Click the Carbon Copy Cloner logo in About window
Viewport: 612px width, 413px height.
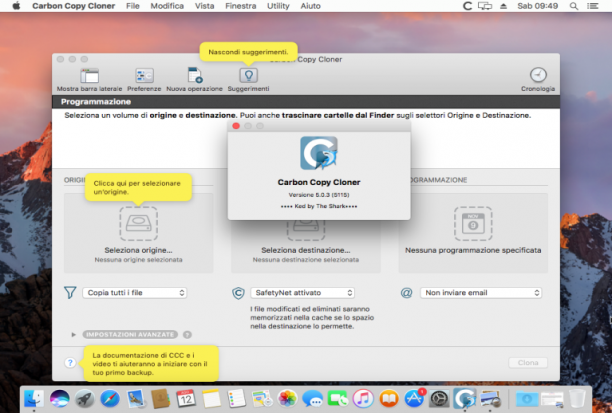[x=319, y=153]
